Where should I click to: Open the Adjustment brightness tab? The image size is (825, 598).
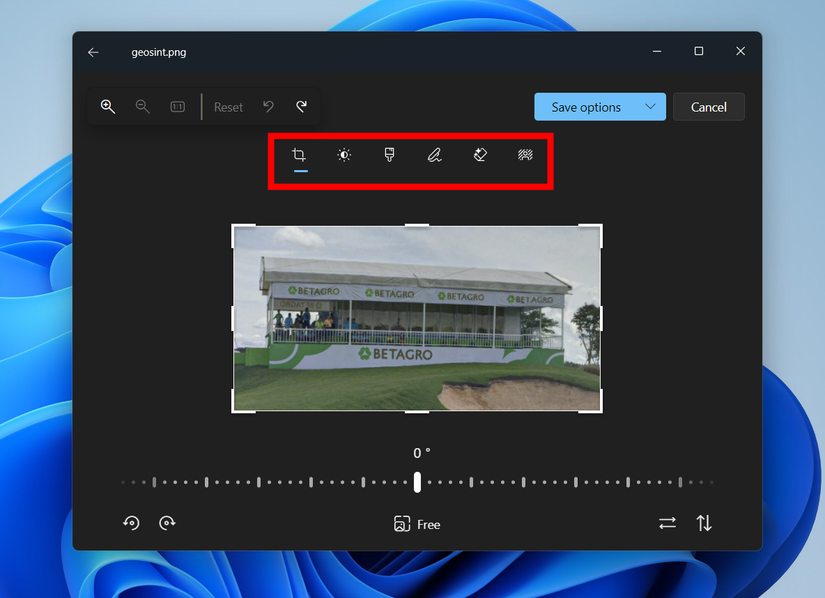tap(344, 155)
